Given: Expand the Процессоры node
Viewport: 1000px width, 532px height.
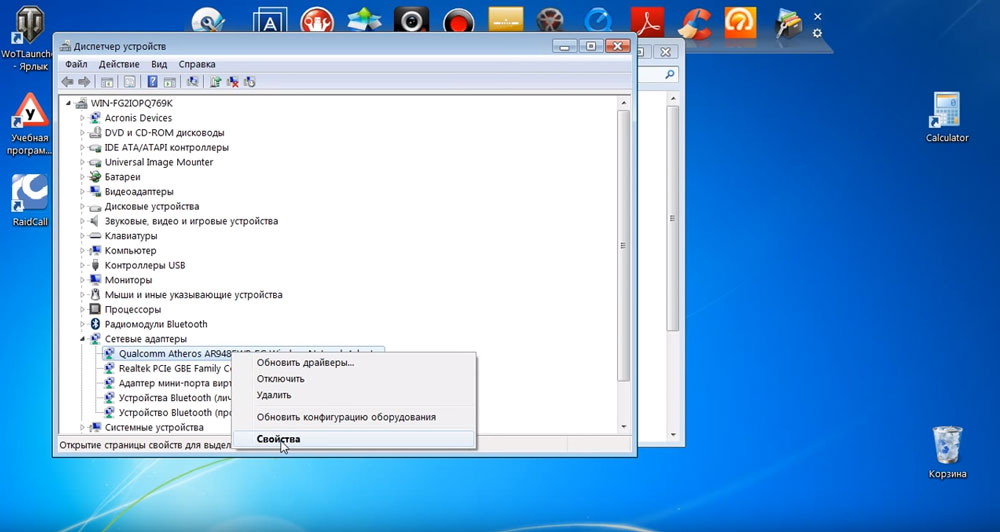Looking at the screenshot, I should coord(83,309).
